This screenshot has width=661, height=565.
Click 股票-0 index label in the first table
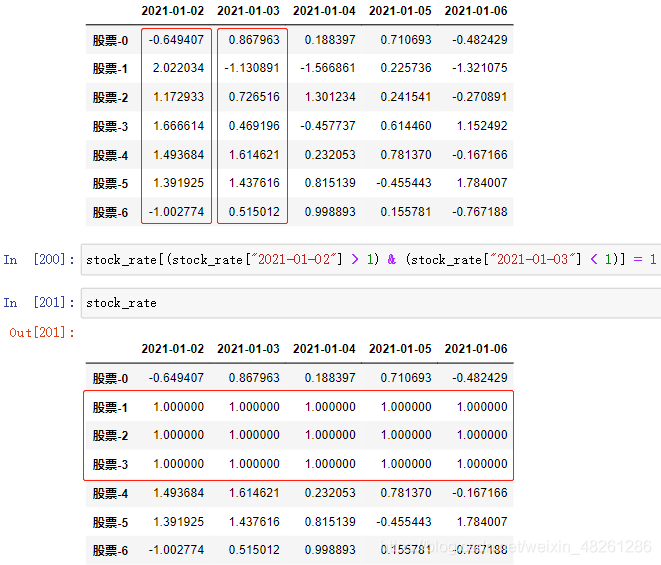[110, 40]
